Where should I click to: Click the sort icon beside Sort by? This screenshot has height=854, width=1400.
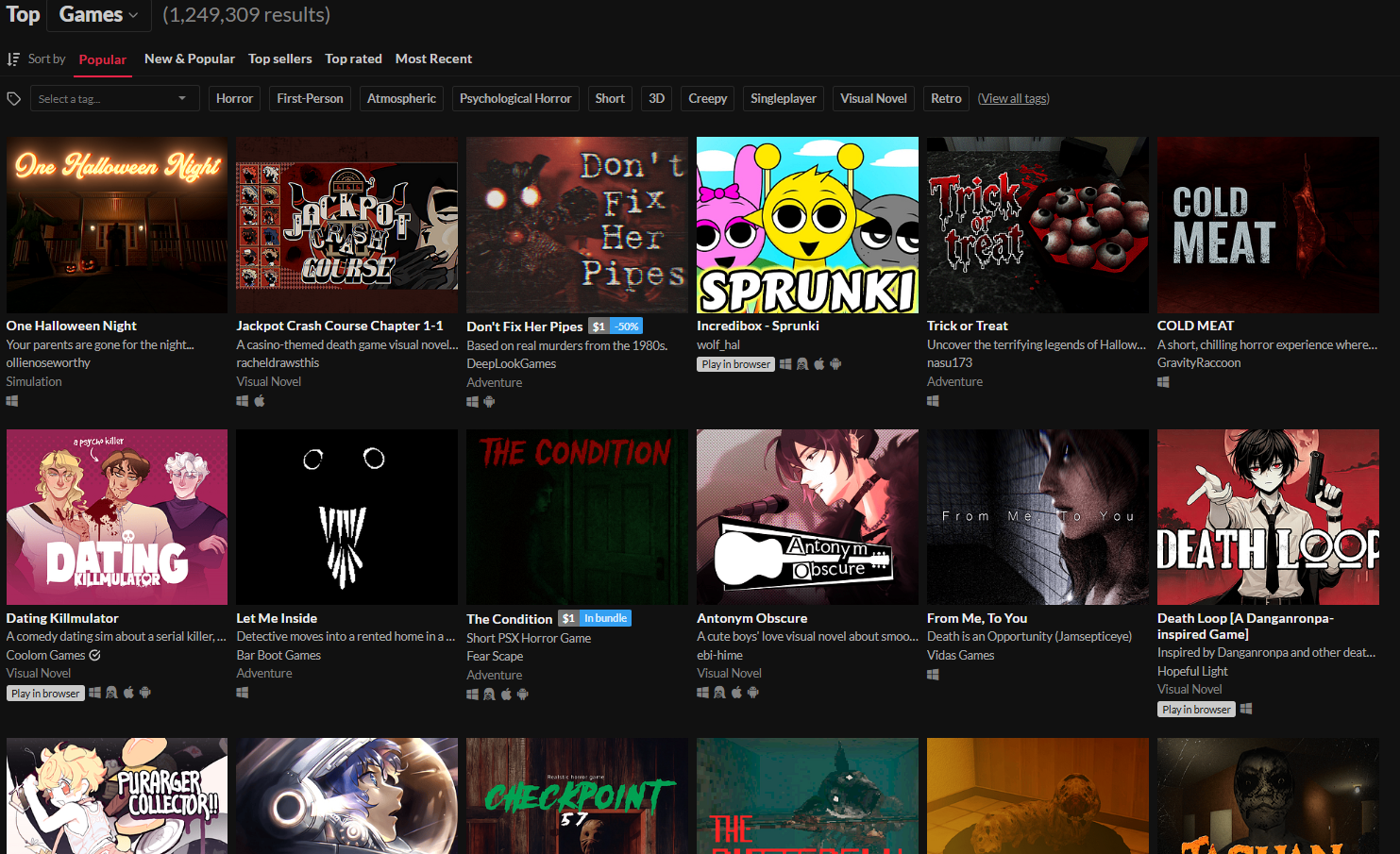pyautogui.click(x=13, y=59)
